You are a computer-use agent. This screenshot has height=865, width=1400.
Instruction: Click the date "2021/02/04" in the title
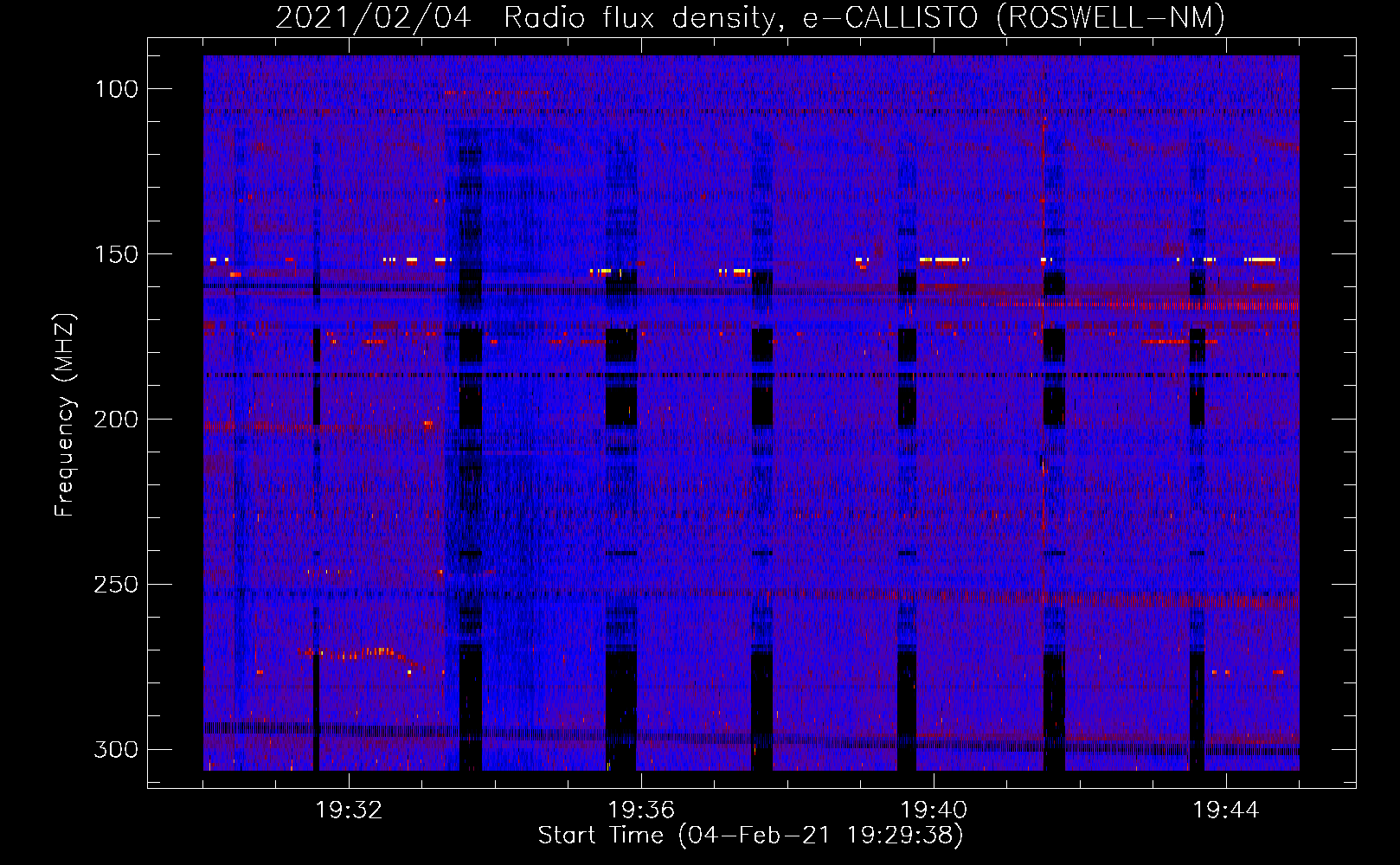click(x=373, y=17)
